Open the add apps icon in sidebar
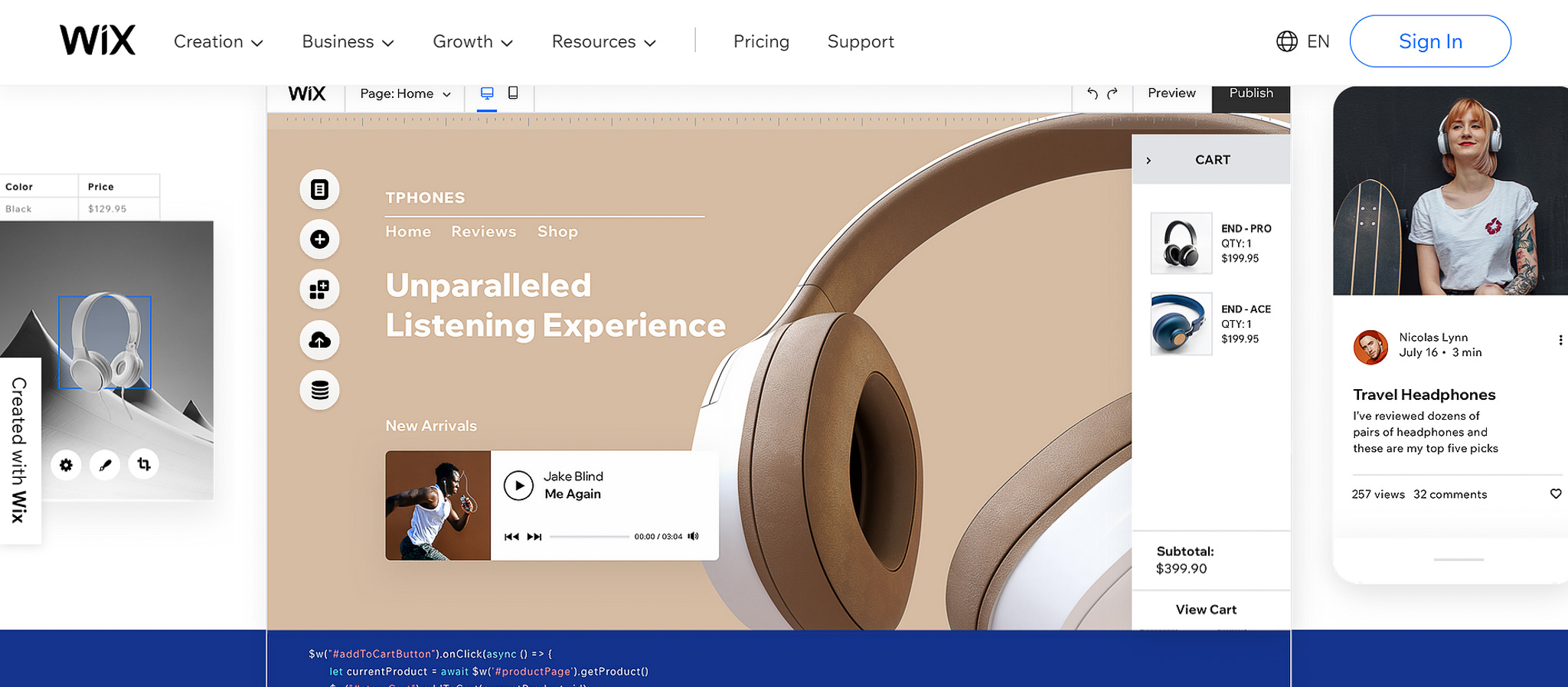The image size is (1568, 687). coord(319,290)
